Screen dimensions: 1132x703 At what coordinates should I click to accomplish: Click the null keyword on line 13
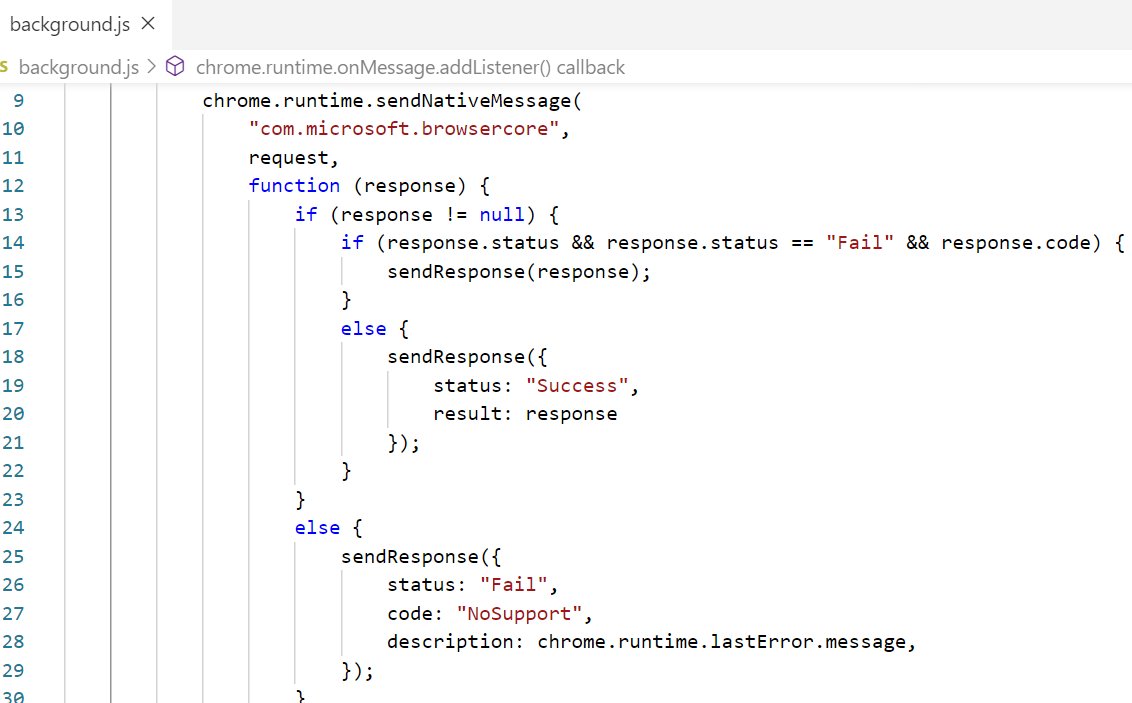pos(501,214)
